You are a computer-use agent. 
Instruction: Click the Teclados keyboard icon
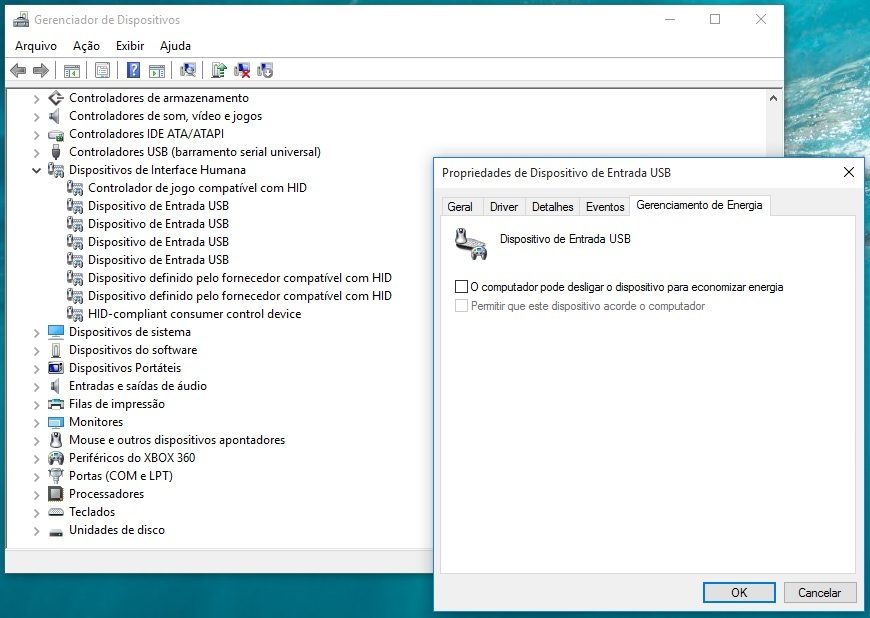click(55, 512)
